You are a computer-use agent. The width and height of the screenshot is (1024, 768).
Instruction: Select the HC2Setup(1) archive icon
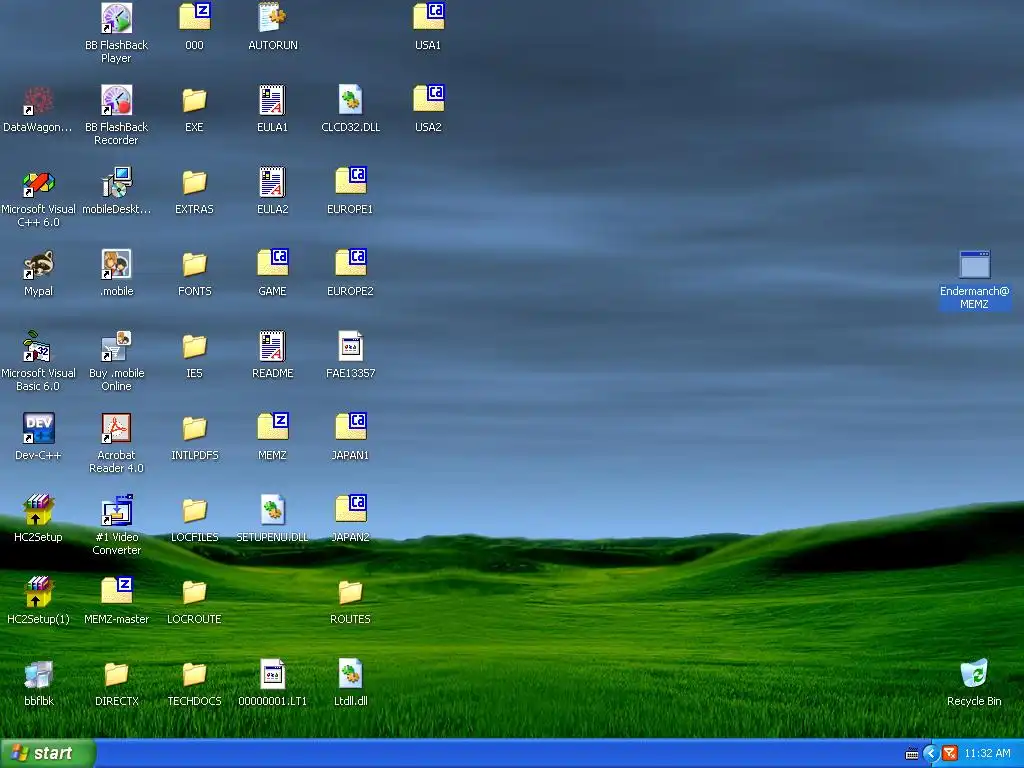coord(38,592)
